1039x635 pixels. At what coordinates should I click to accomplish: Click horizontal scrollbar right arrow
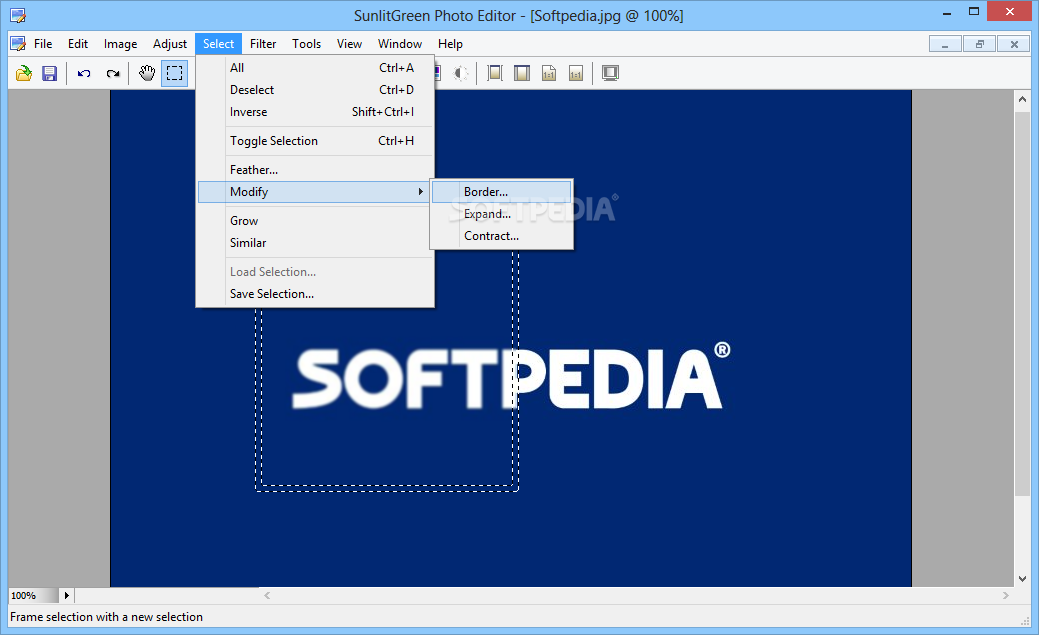tap(1006, 595)
